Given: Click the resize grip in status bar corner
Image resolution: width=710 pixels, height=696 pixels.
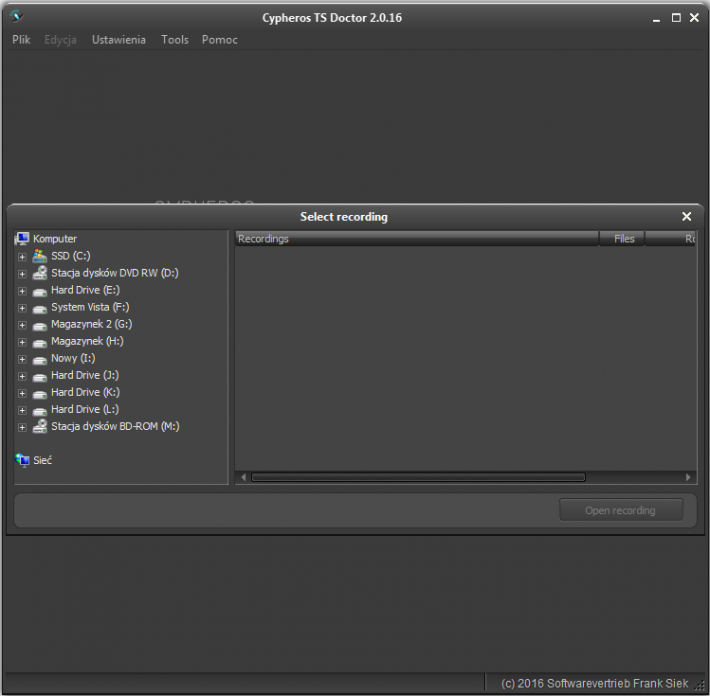Looking at the screenshot, I should (x=700, y=685).
